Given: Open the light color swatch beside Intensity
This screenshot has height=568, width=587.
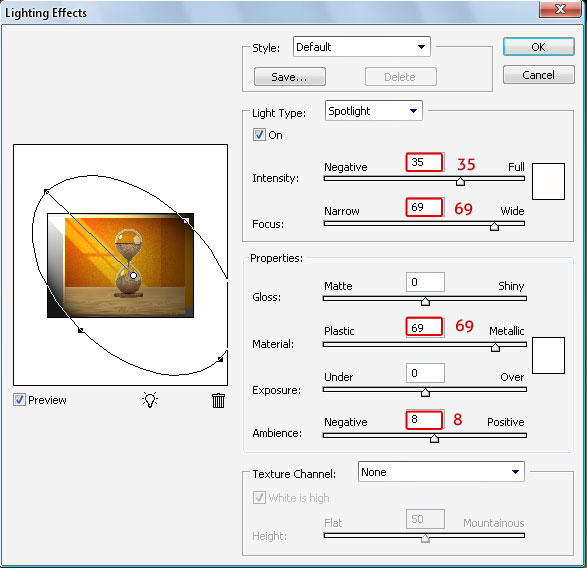Looking at the screenshot, I should [548, 181].
